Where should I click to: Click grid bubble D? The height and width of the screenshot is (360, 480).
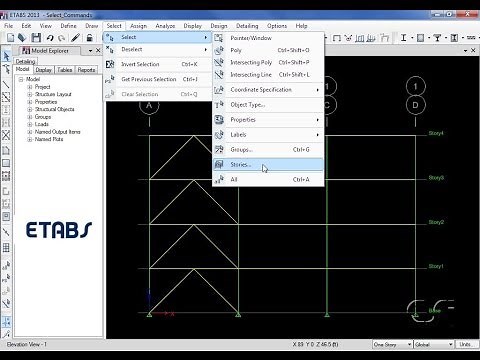coord(415,105)
